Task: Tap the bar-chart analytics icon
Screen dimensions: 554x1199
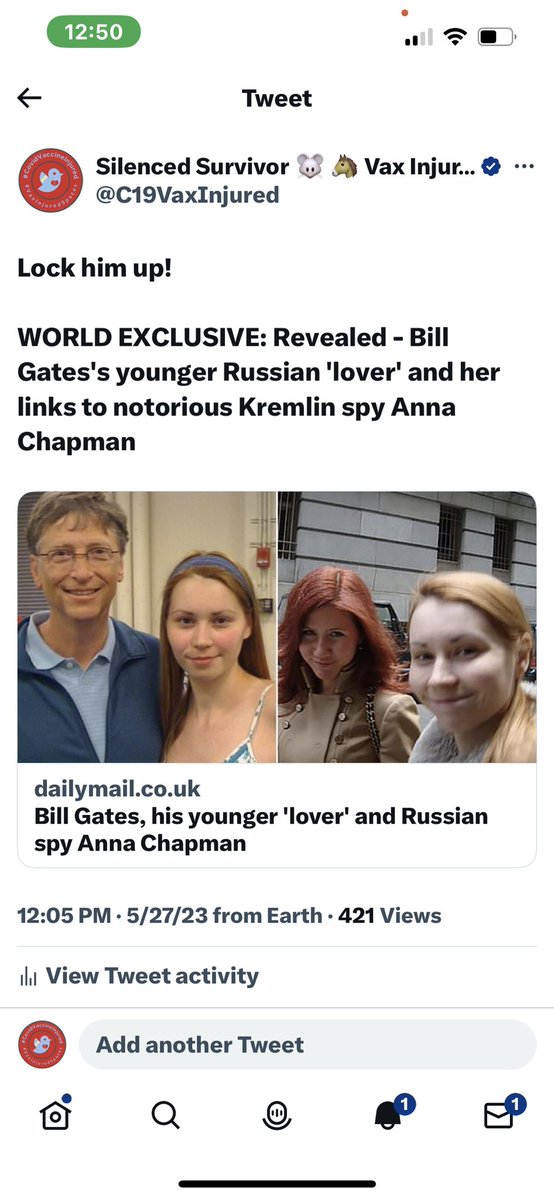Action: pyautogui.click(x=28, y=976)
